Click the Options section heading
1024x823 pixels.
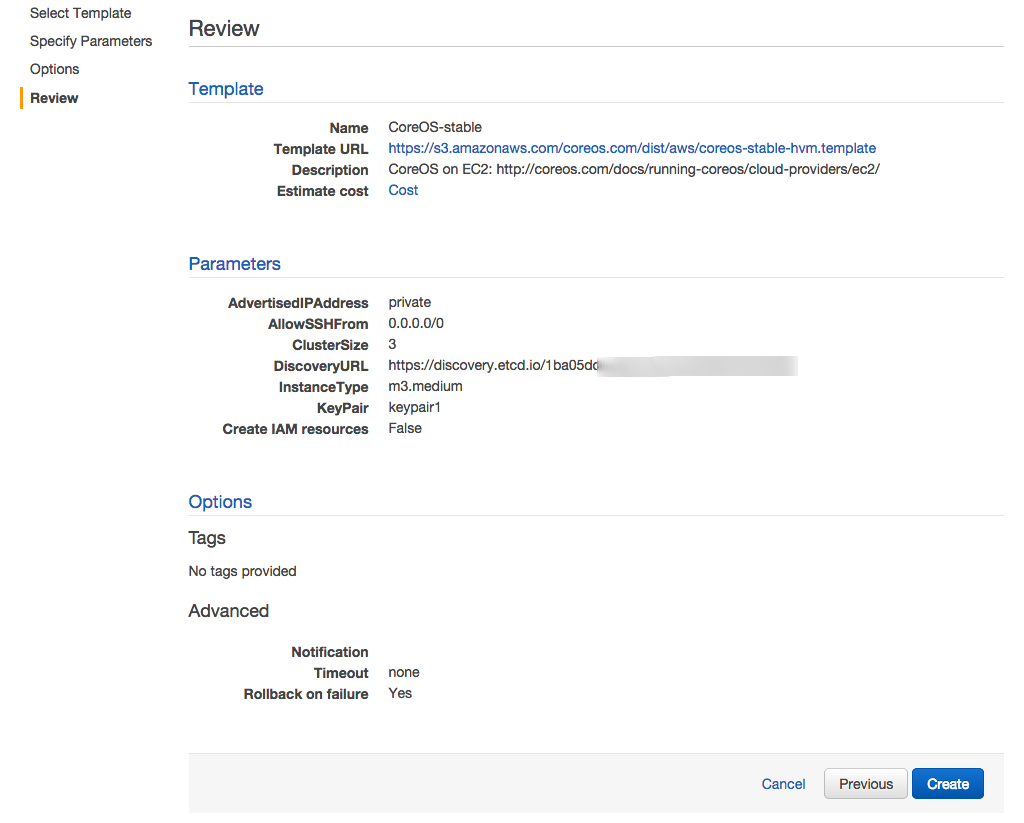pos(220,502)
